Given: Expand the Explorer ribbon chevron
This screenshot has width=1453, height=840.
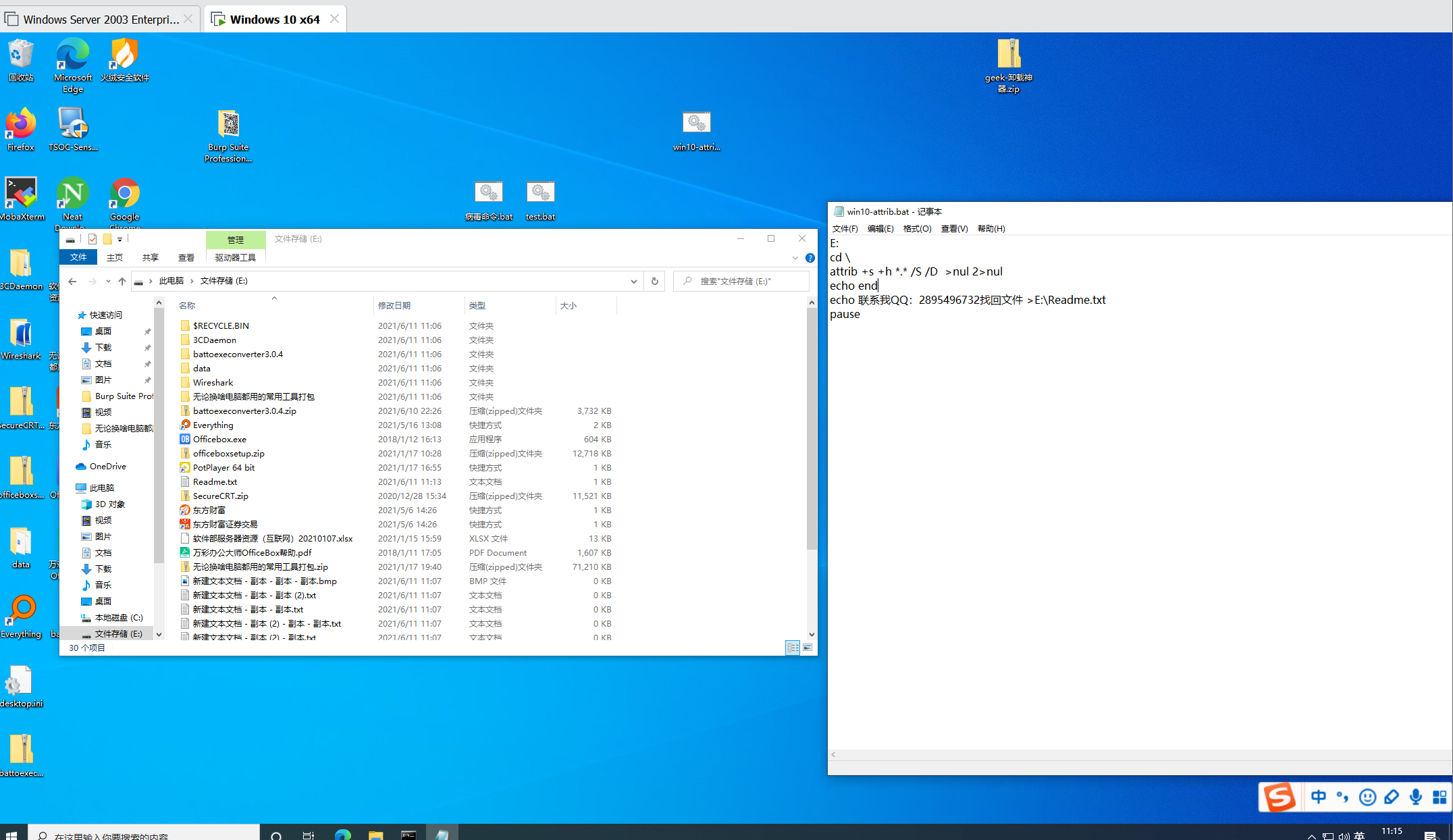Looking at the screenshot, I should 795,258.
